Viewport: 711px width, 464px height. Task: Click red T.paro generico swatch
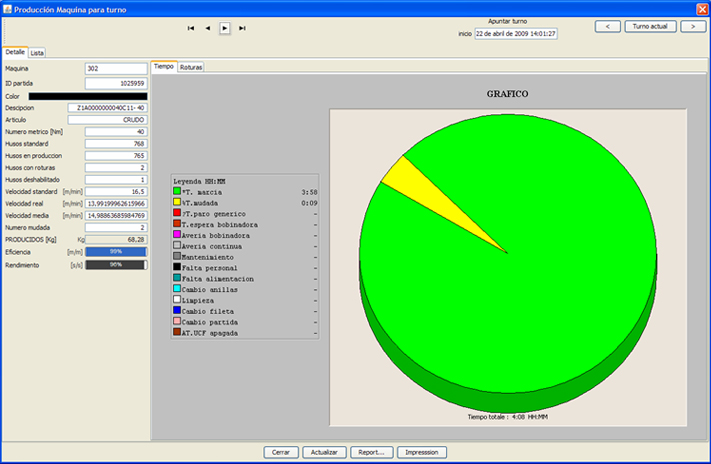pyautogui.click(x=177, y=213)
